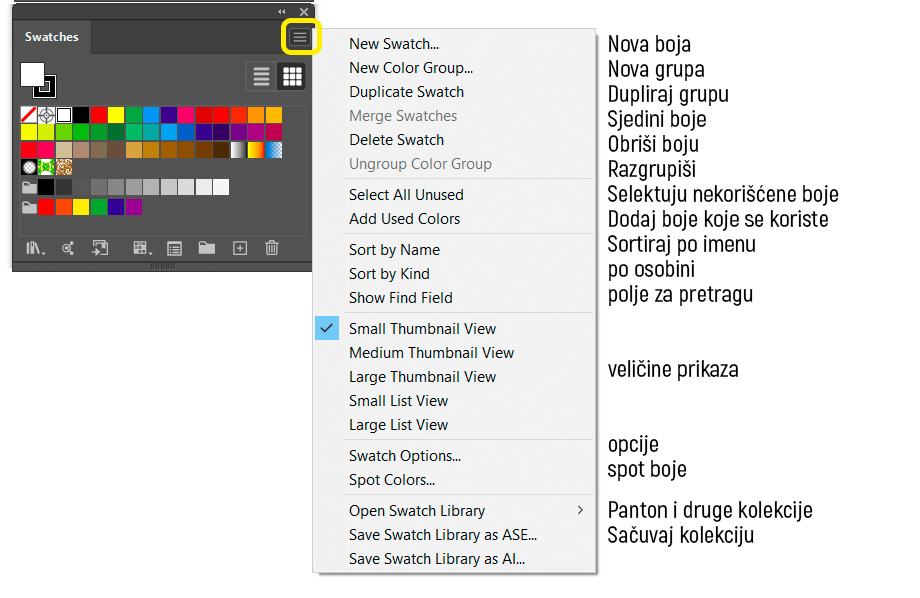The height and width of the screenshot is (598, 920).
Task: Open the Swatch Libraries menu icon
Action: [35, 248]
